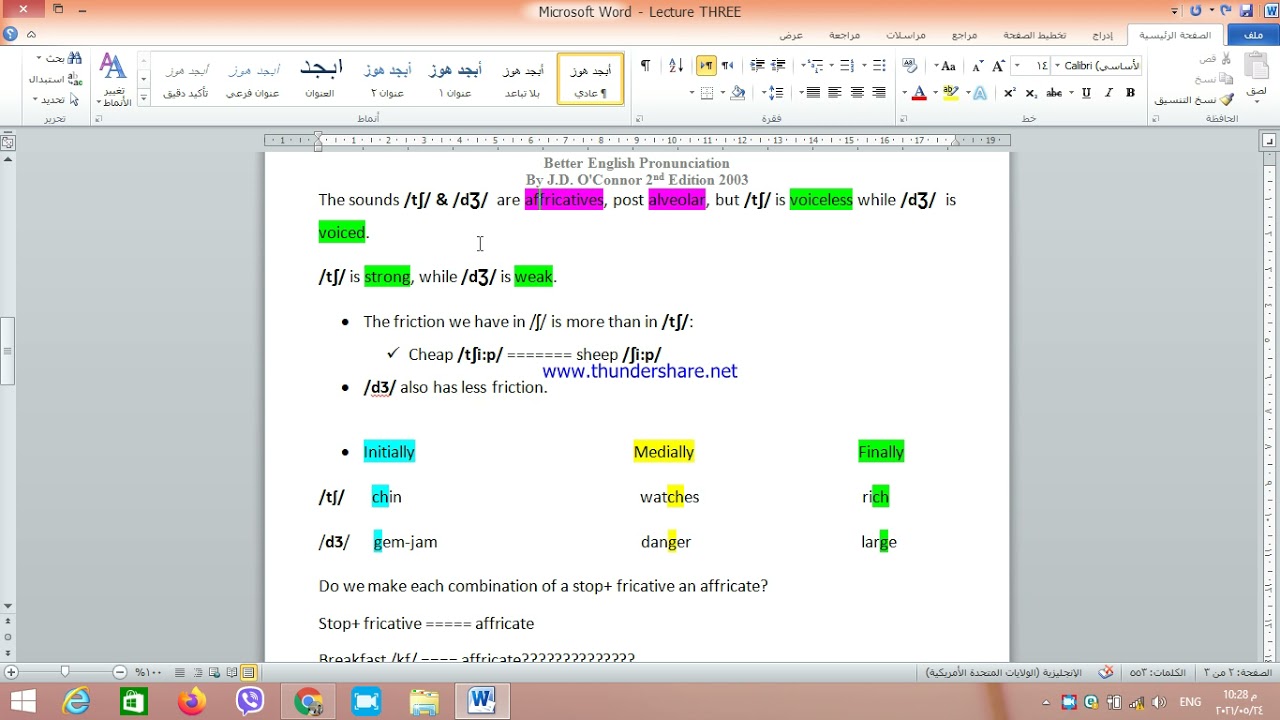Viewport: 1280px width, 720px height.
Task: Apply Subtitle style (عنوان فرعي)
Action: 253,79
